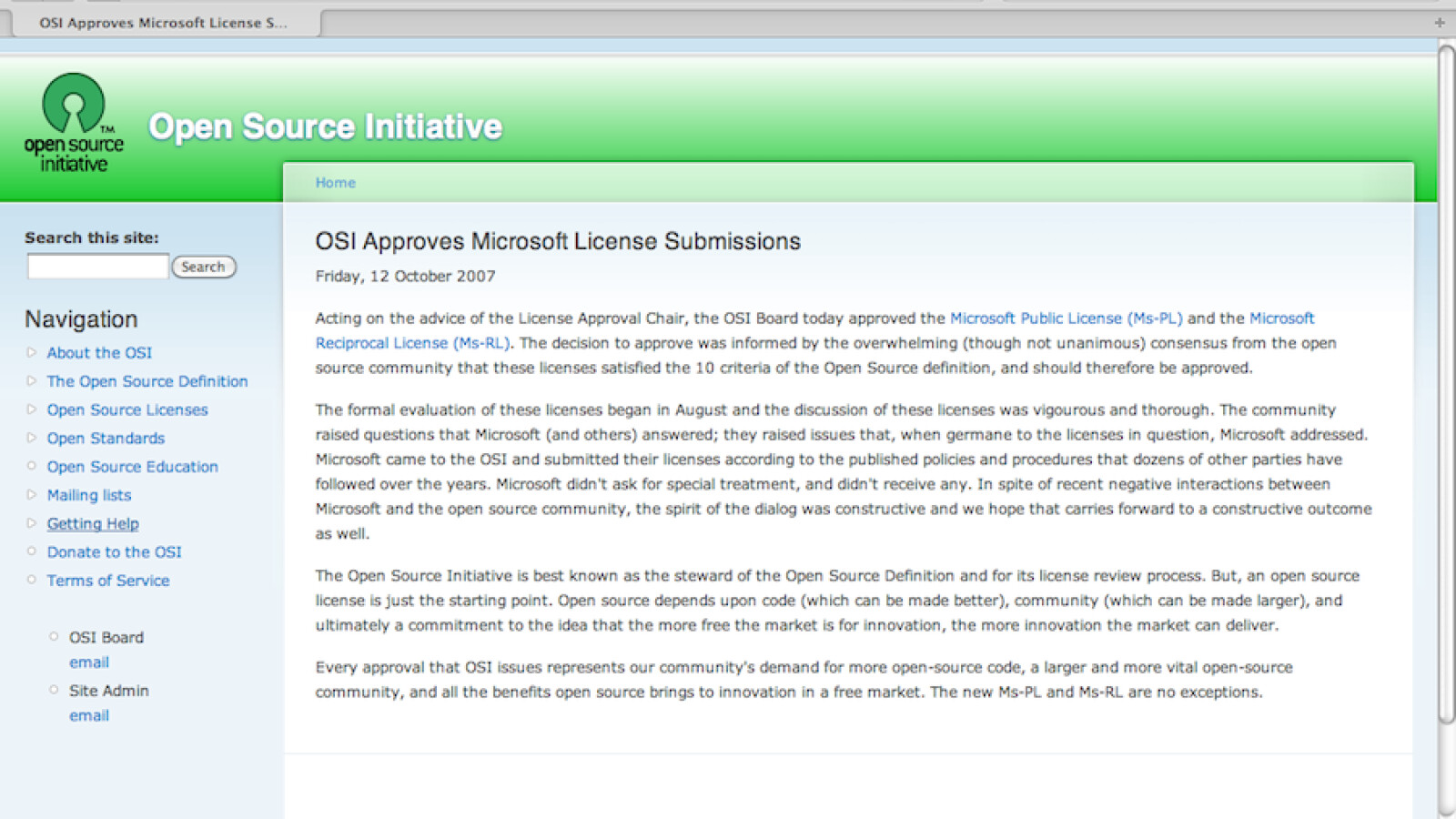Viewport: 1456px width, 819px height.
Task: Open a new tab with plus icon
Action: click(1439, 23)
